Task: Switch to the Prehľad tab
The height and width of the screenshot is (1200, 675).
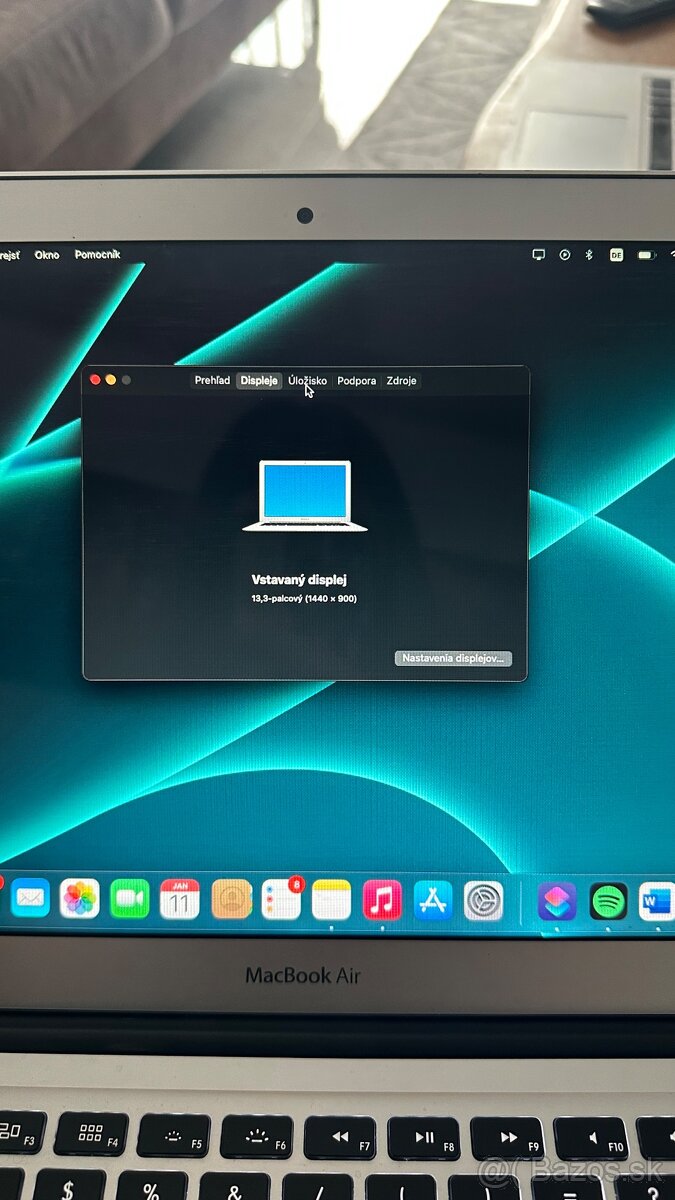Action: [x=212, y=380]
